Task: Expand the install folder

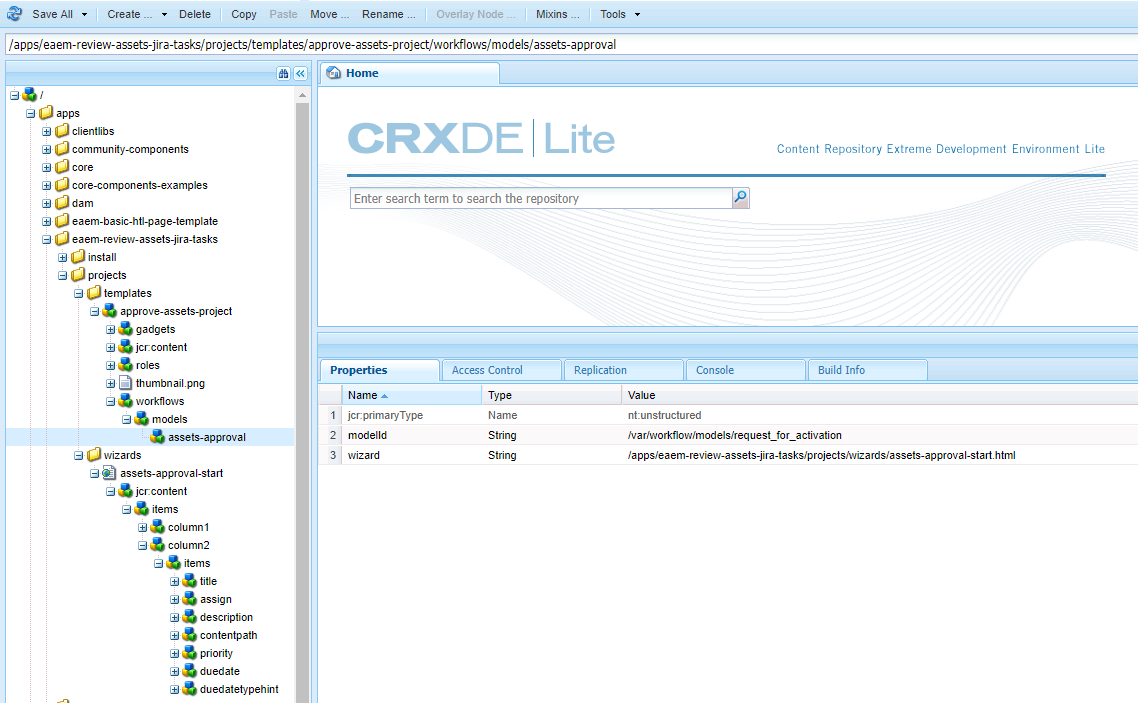Action: click(x=62, y=258)
